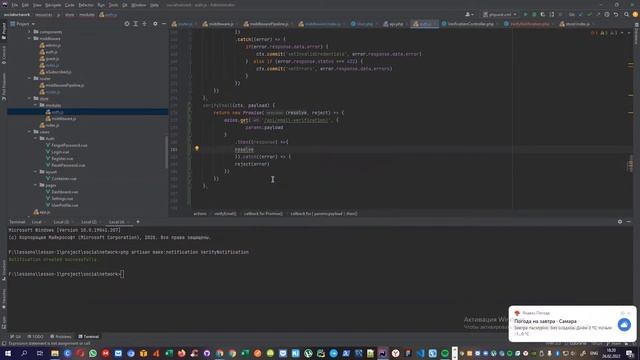Click the Project side tool window button
Screen dimensions: 640x360
tap(4, 31)
